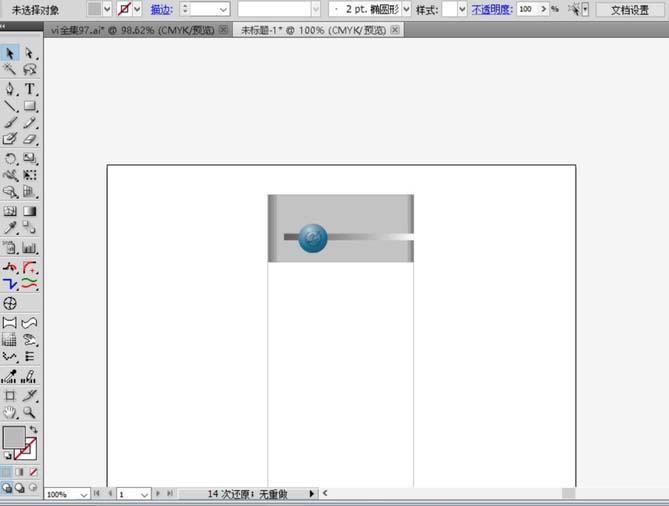This screenshot has height=506, width=669.
Task: Pick the Eyedropper tool
Action: pos(10,228)
